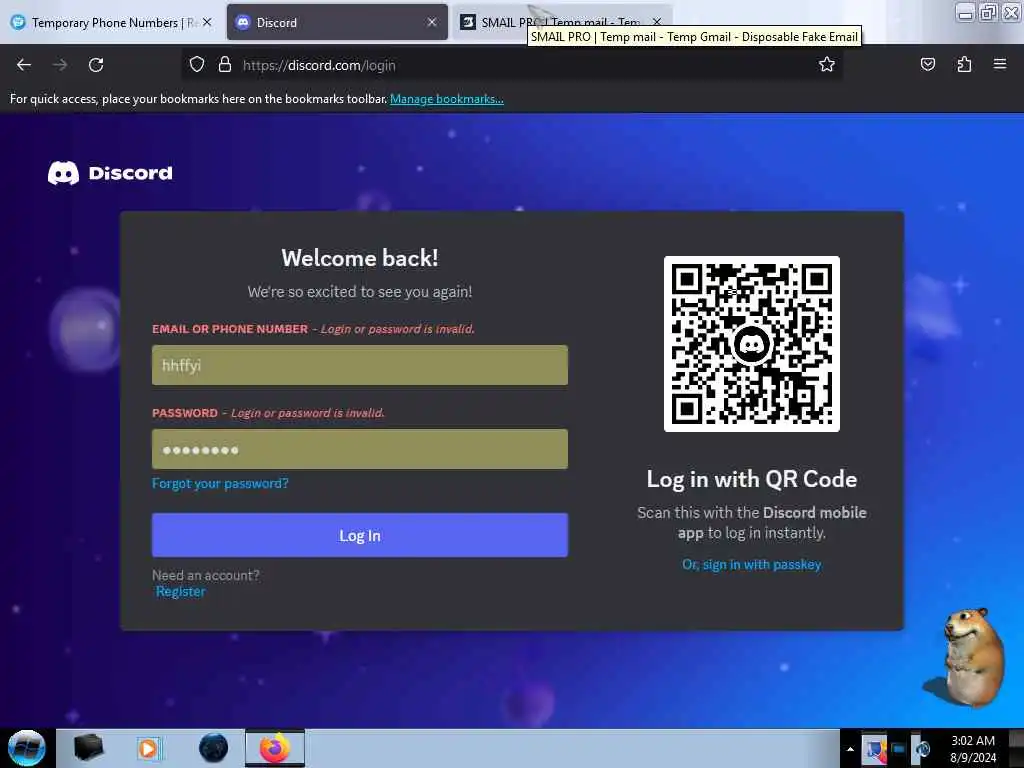Click the email or phone number field
Viewport: 1024px width, 768px height.
coord(360,365)
